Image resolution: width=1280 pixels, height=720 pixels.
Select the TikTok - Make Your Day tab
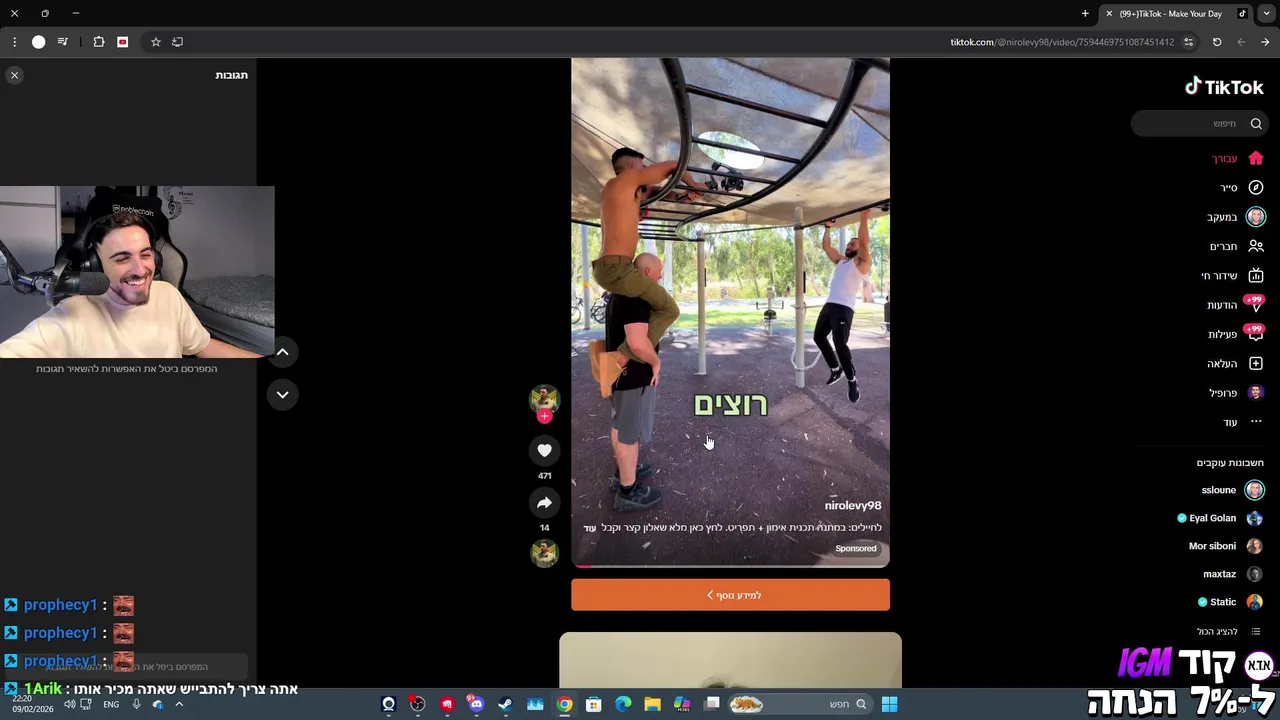tap(1176, 13)
